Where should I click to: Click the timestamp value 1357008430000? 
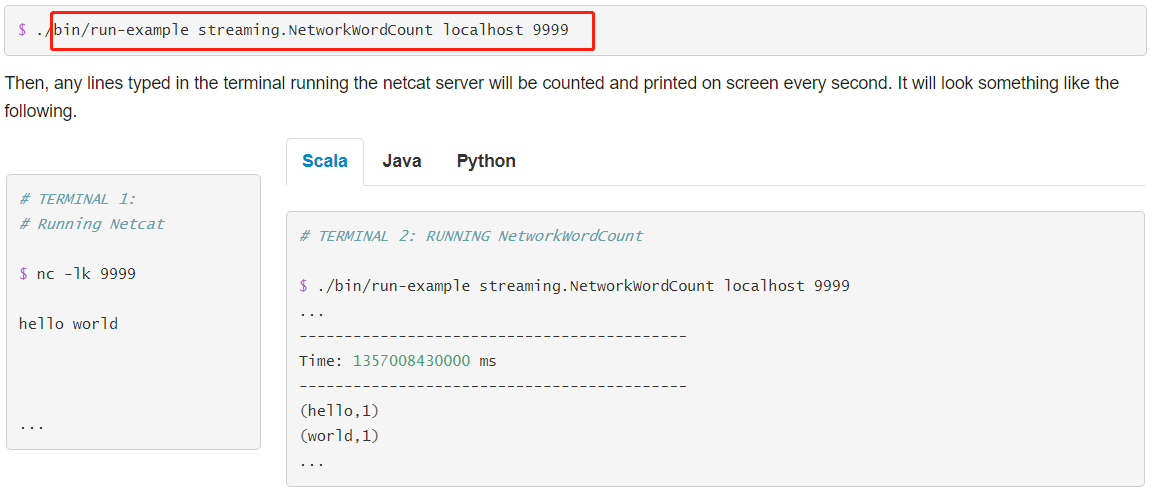411,361
